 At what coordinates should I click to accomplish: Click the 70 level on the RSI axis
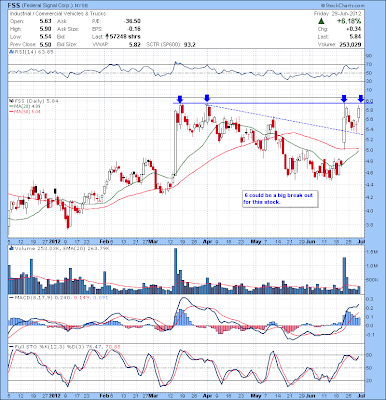tap(369, 65)
